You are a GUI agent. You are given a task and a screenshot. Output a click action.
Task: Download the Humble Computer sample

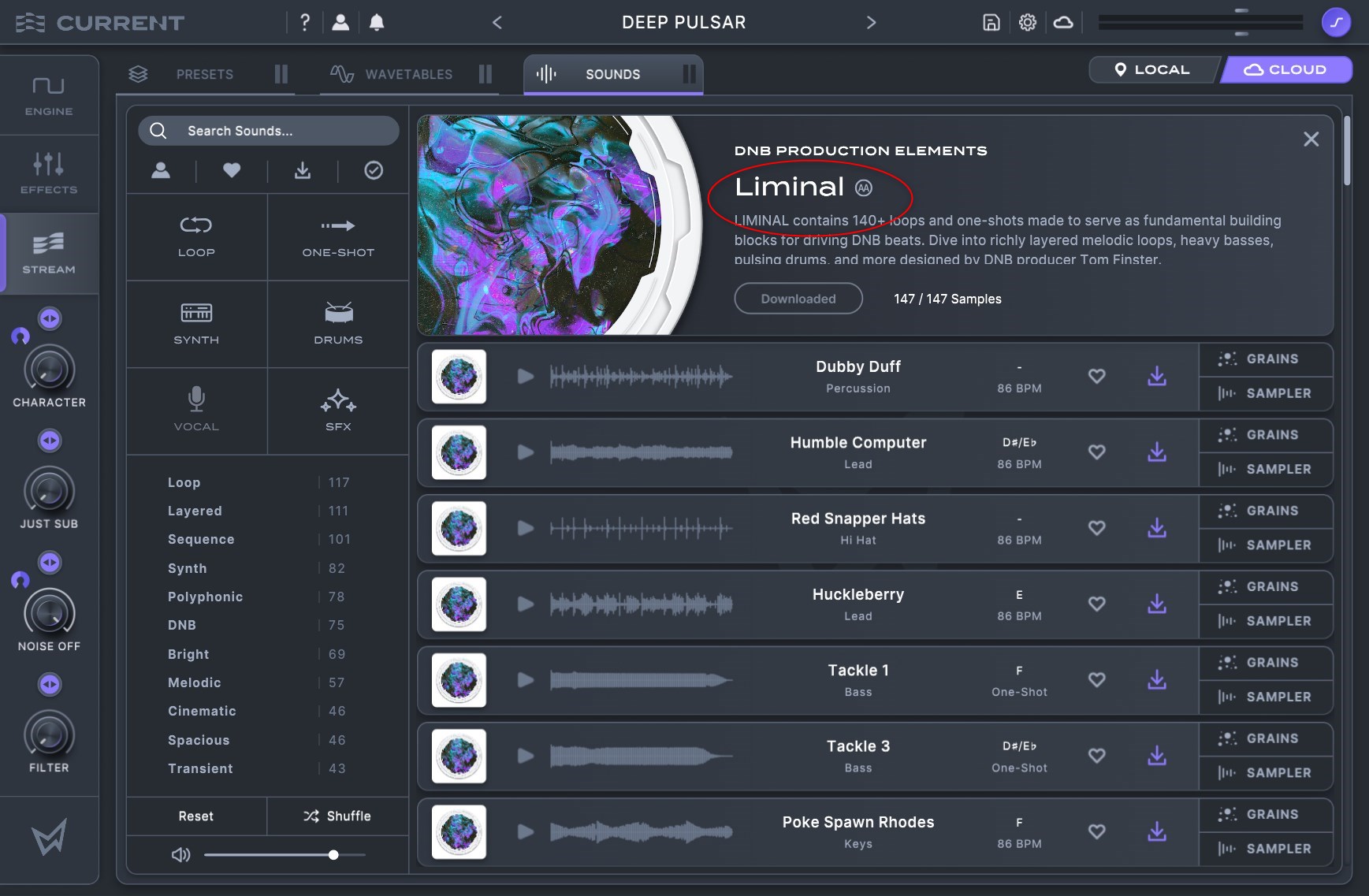1156,452
